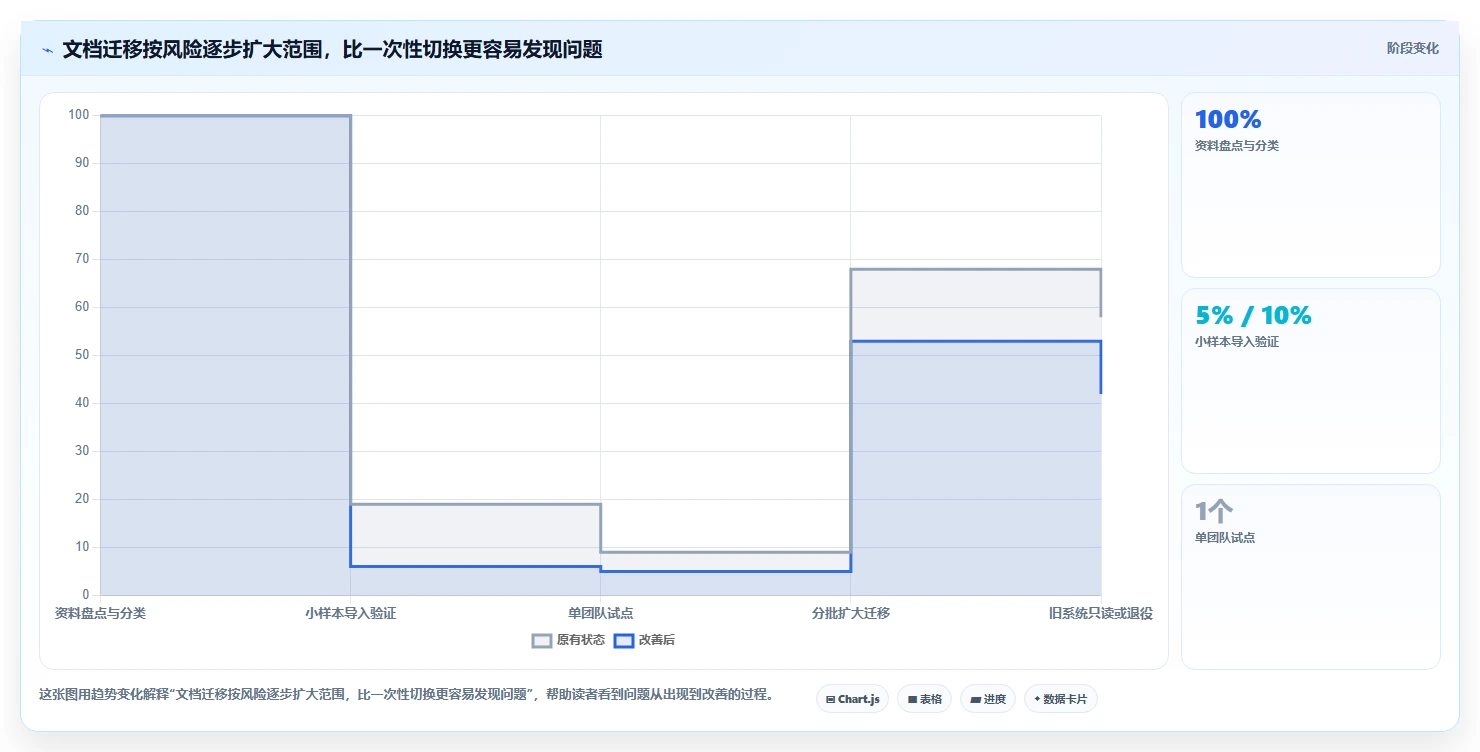1480x752 pixels.
Task: Click the Chart.js tag chip
Action: 852,699
